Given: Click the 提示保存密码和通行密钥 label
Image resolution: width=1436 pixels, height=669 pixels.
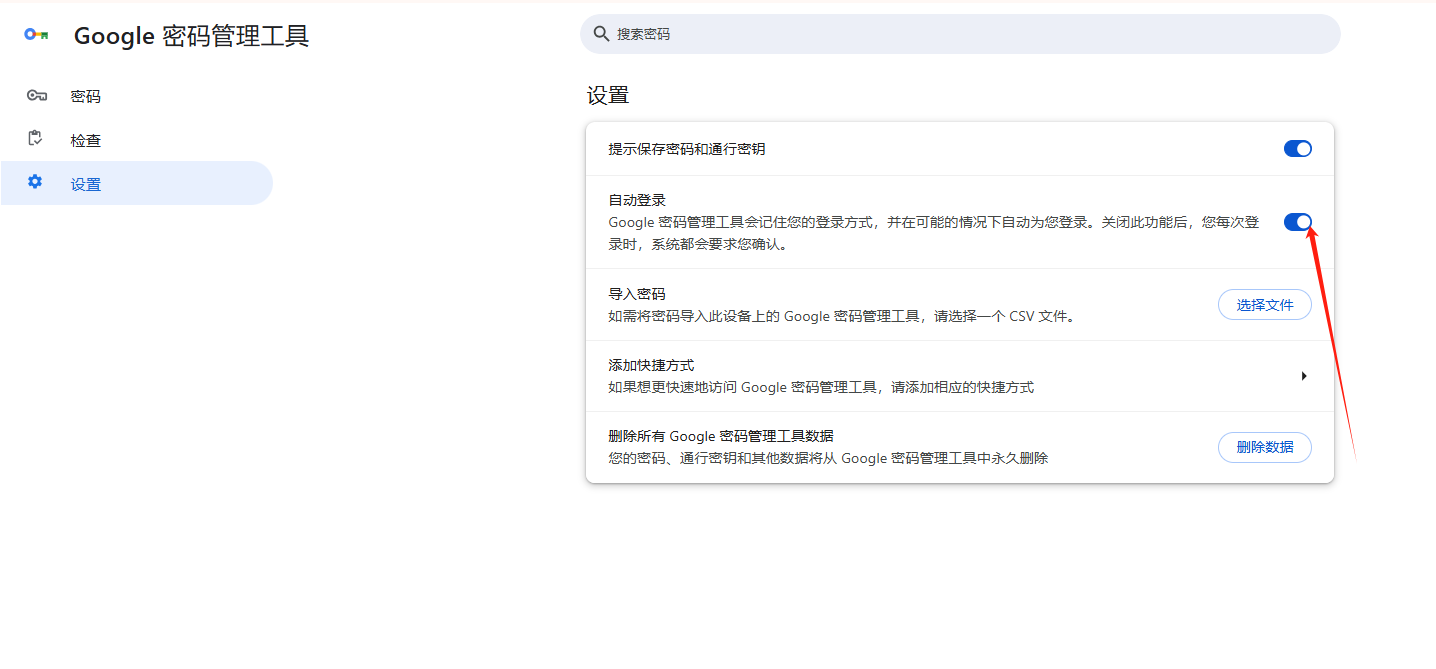Looking at the screenshot, I should coord(687,149).
